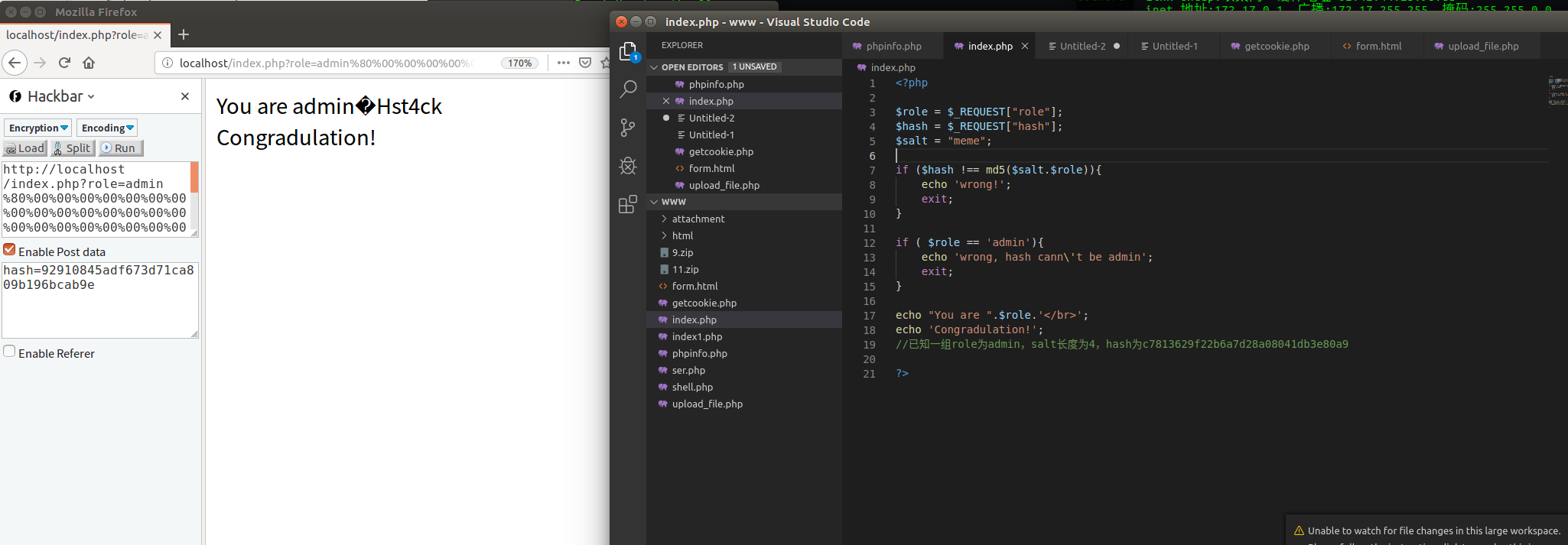Image resolution: width=1568 pixels, height=545 pixels.
Task: Enable the Enable Referer checkbox
Action: coord(9,352)
